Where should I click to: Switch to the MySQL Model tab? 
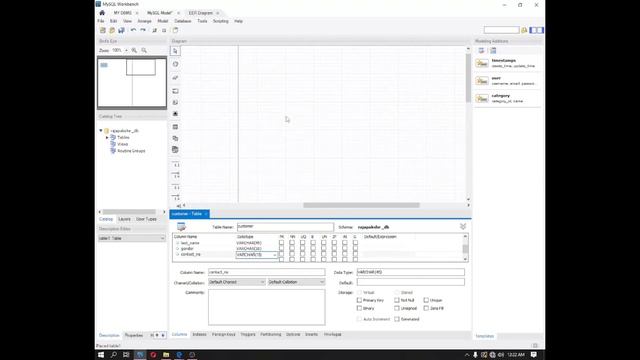click(160, 13)
